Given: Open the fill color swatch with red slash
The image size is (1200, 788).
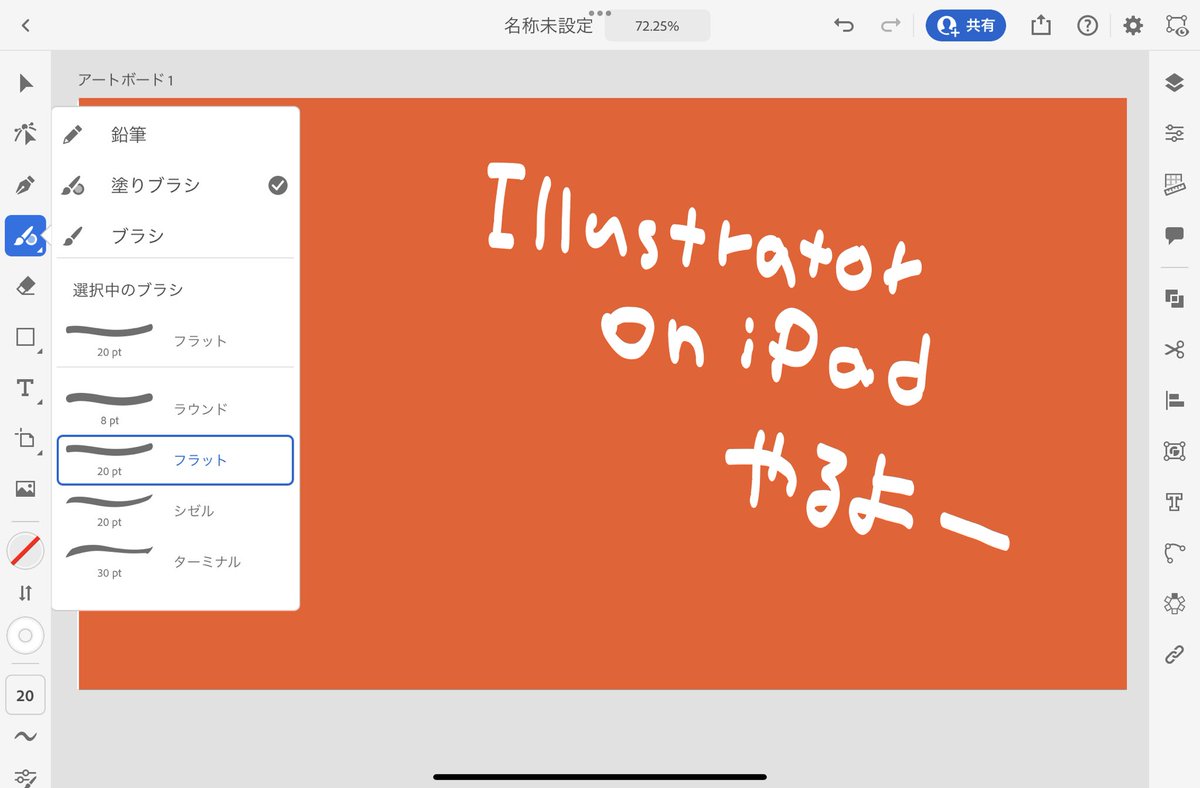Looking at the screenshot, I should [x=26, y=551].
